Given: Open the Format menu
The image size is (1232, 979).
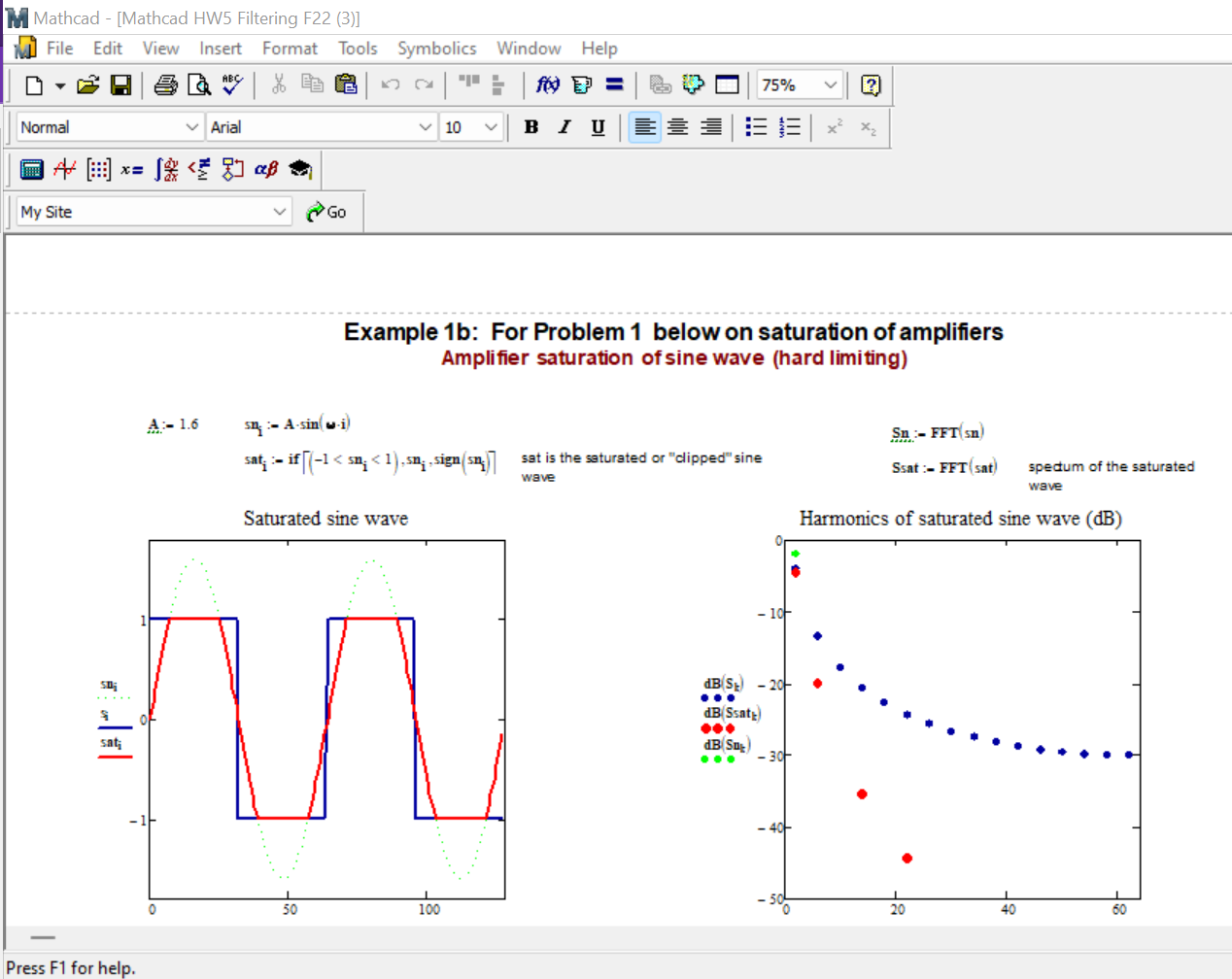Looking at the screenshot, I should 289,48.
